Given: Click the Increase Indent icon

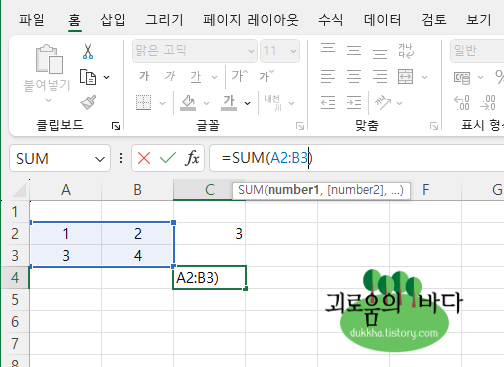Looking at the screenshot, I should click(354, 103).
